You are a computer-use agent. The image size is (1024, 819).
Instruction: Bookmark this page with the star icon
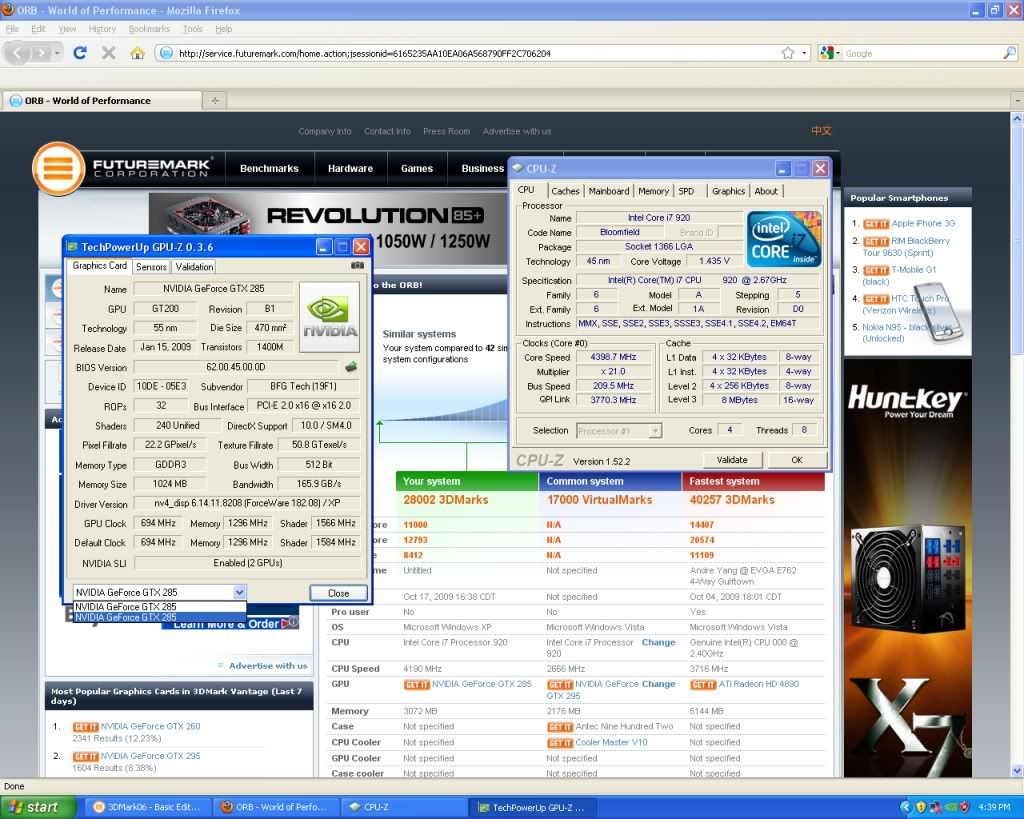click(x=788, y=53)
